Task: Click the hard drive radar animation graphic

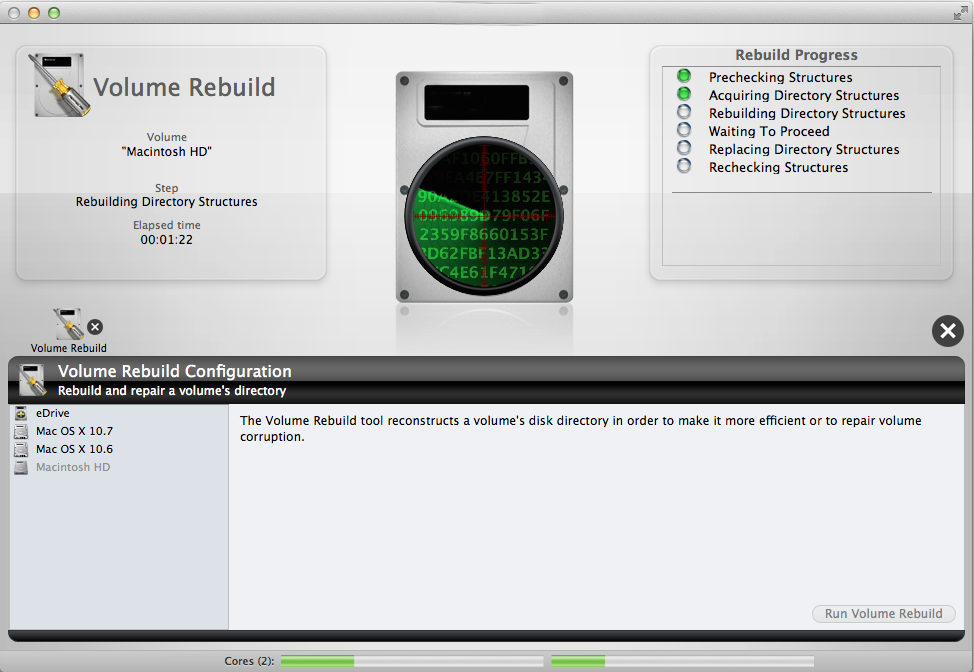Action: 485,187
